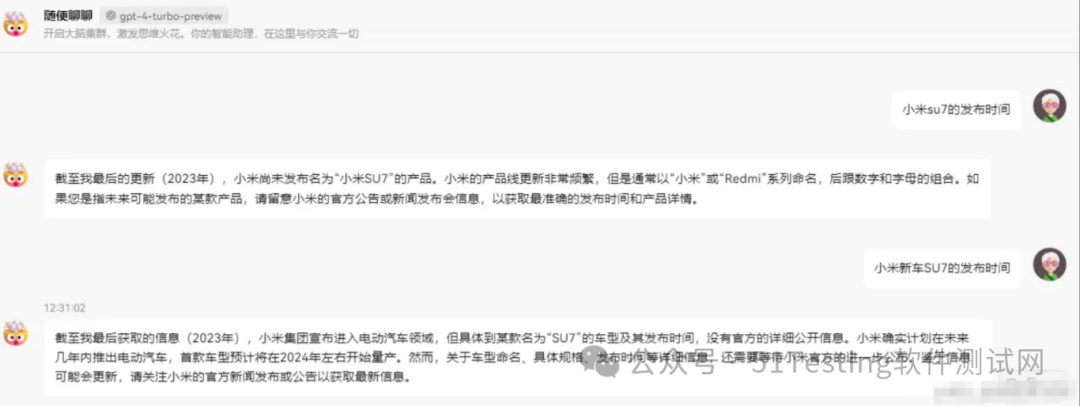Select the first assistant reply about 小米SU7
The height and width of the screenshot is (406, 1080).
[x=518, y=189]
